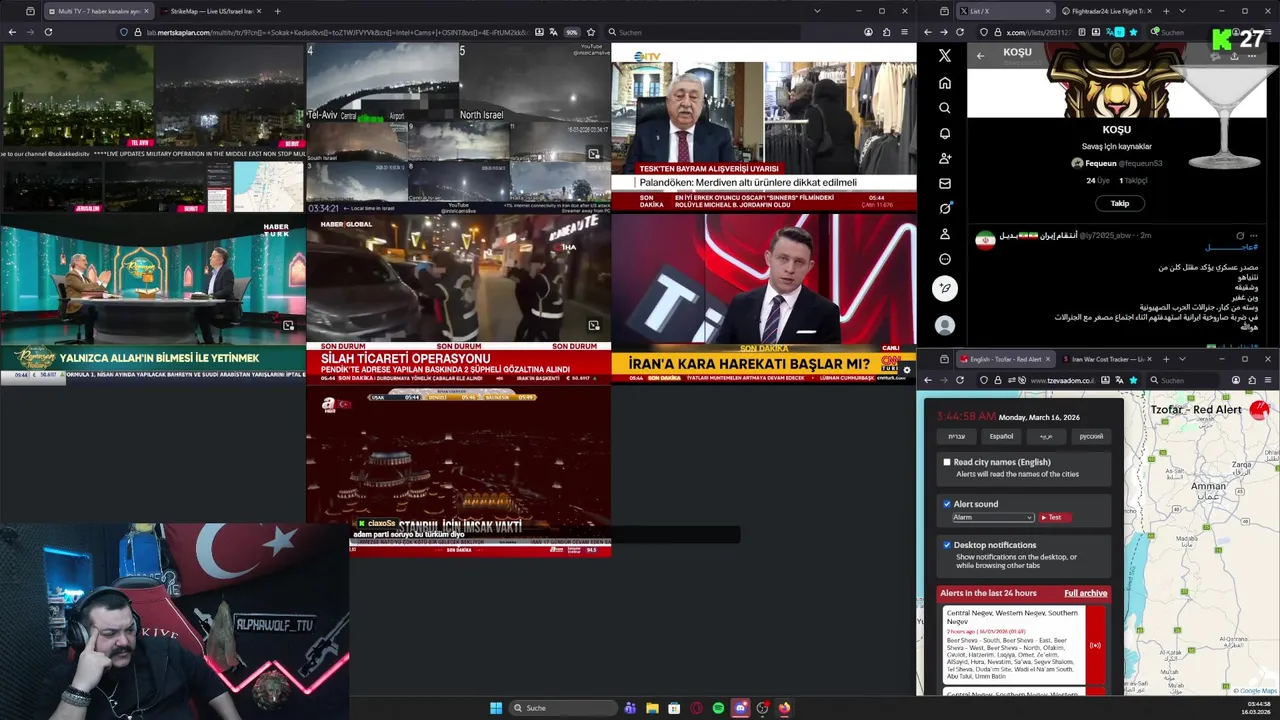
Task: Click the X logo icon
Action: [x=945, y=56]
